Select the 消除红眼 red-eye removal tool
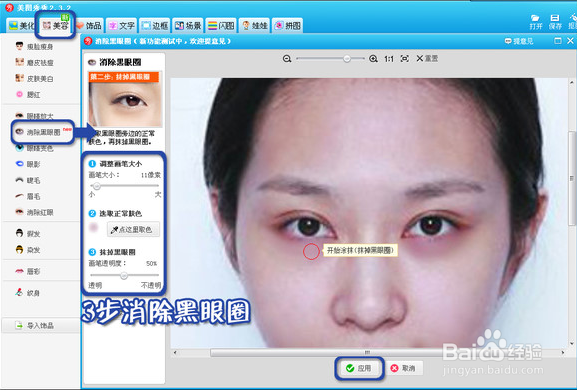Image resolution: width=577 pixels, height=390 pixels. pyautogui.click(x=35, y=212)
